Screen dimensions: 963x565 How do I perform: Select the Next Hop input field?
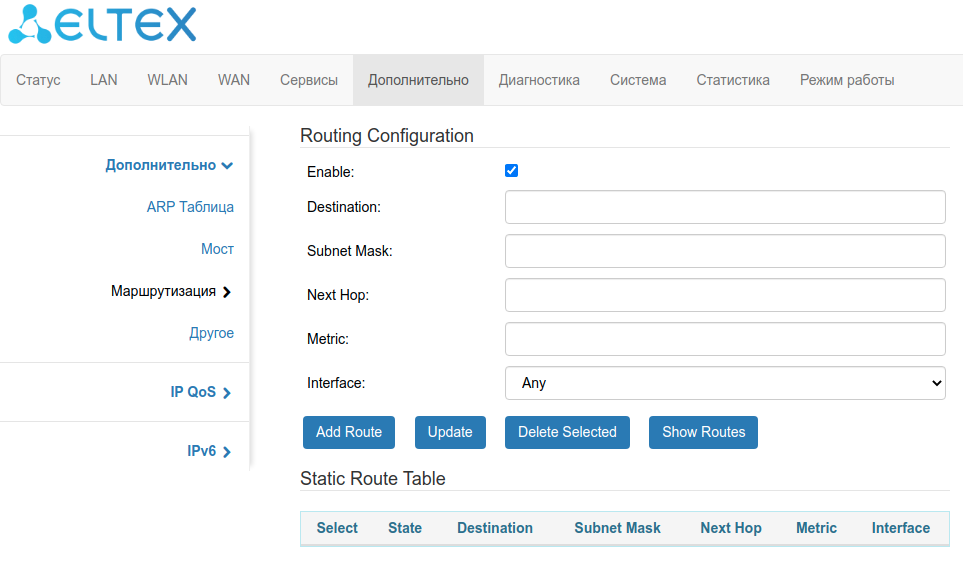click(x=725, y=295)
